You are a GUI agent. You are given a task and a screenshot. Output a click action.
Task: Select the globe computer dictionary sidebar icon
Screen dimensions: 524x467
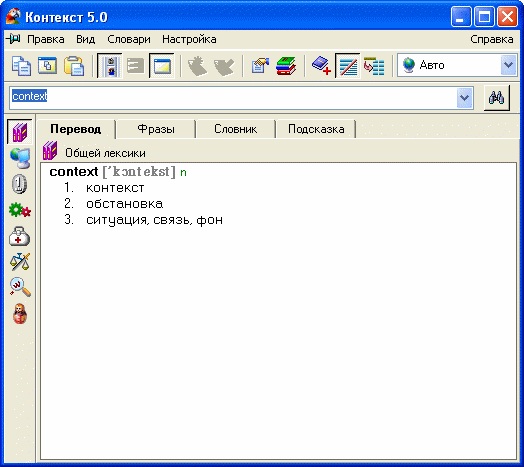tap(20, 158)
